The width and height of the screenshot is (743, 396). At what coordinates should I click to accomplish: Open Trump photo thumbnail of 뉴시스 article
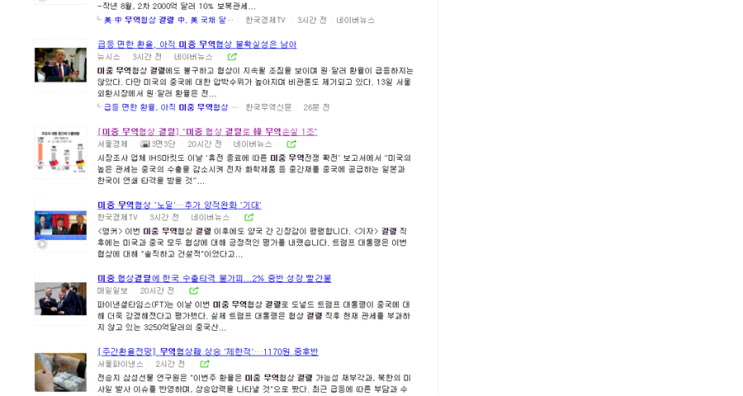click(x=61, y=65)
